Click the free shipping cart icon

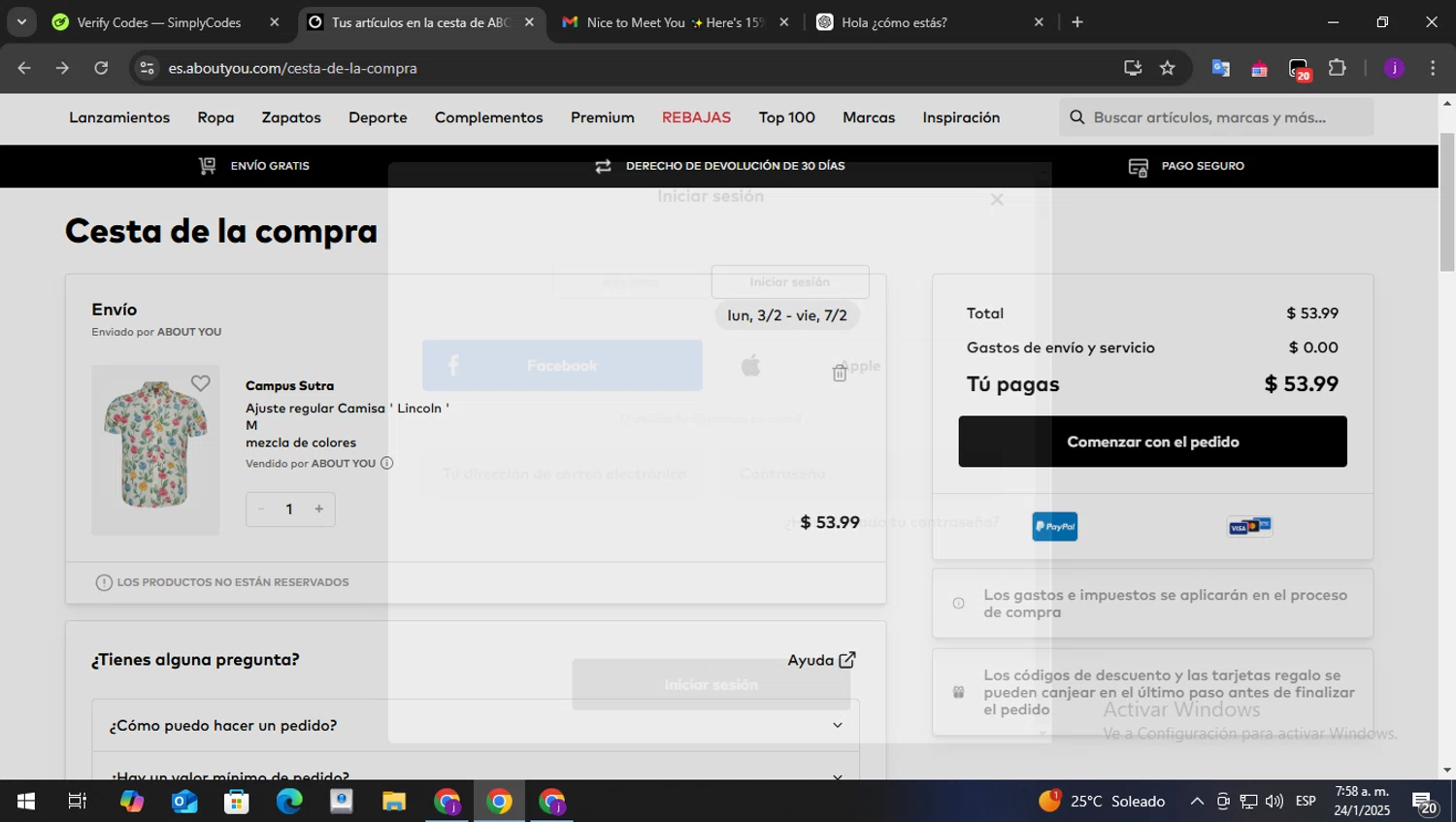pos(207,166)
